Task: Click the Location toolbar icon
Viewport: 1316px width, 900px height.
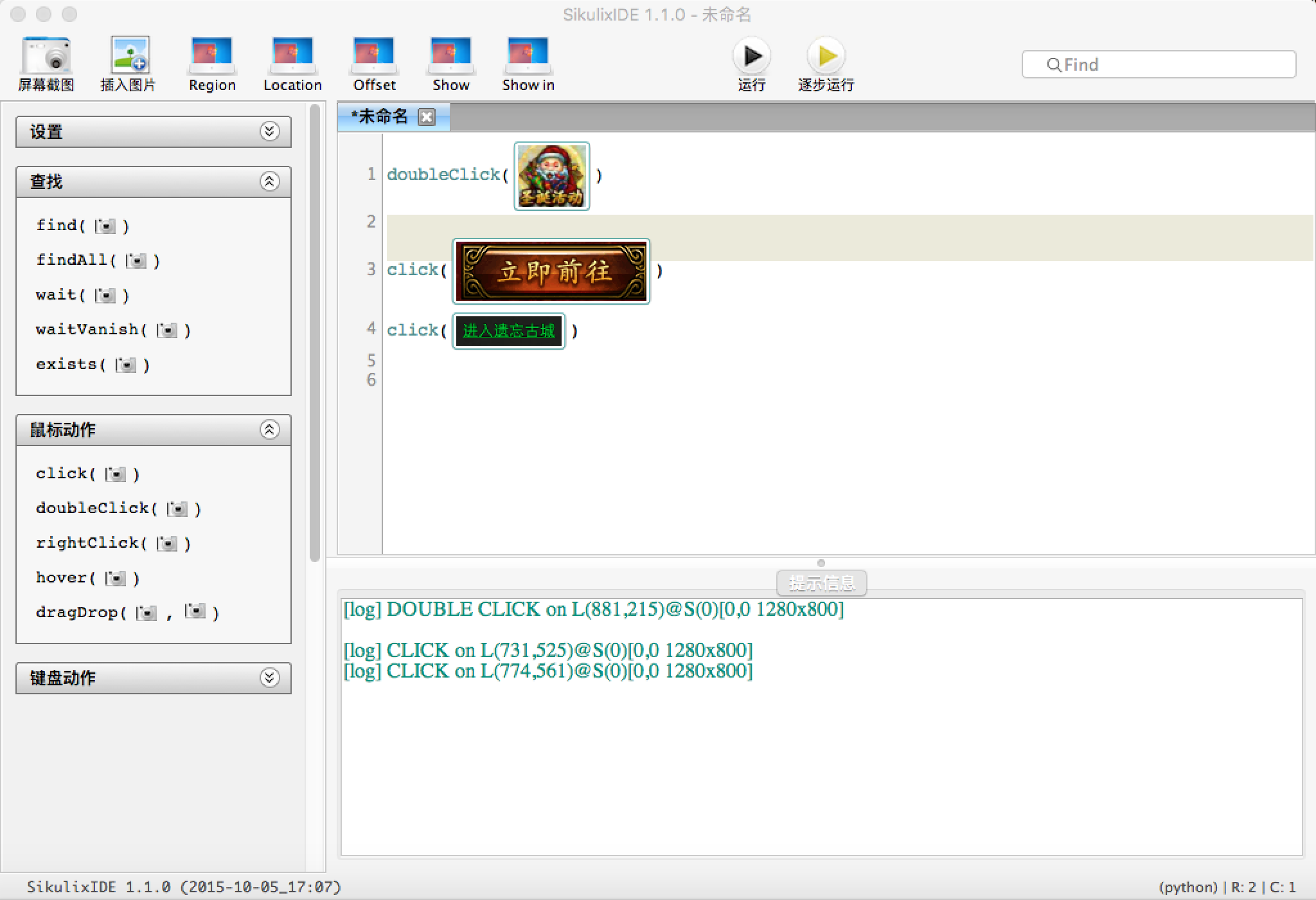Action: point(292,55)
